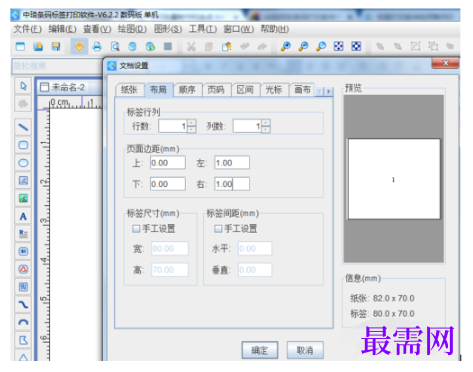Select the curve line tool
The width and height of the screenshot is (473, 372).
tap(23, 305)
